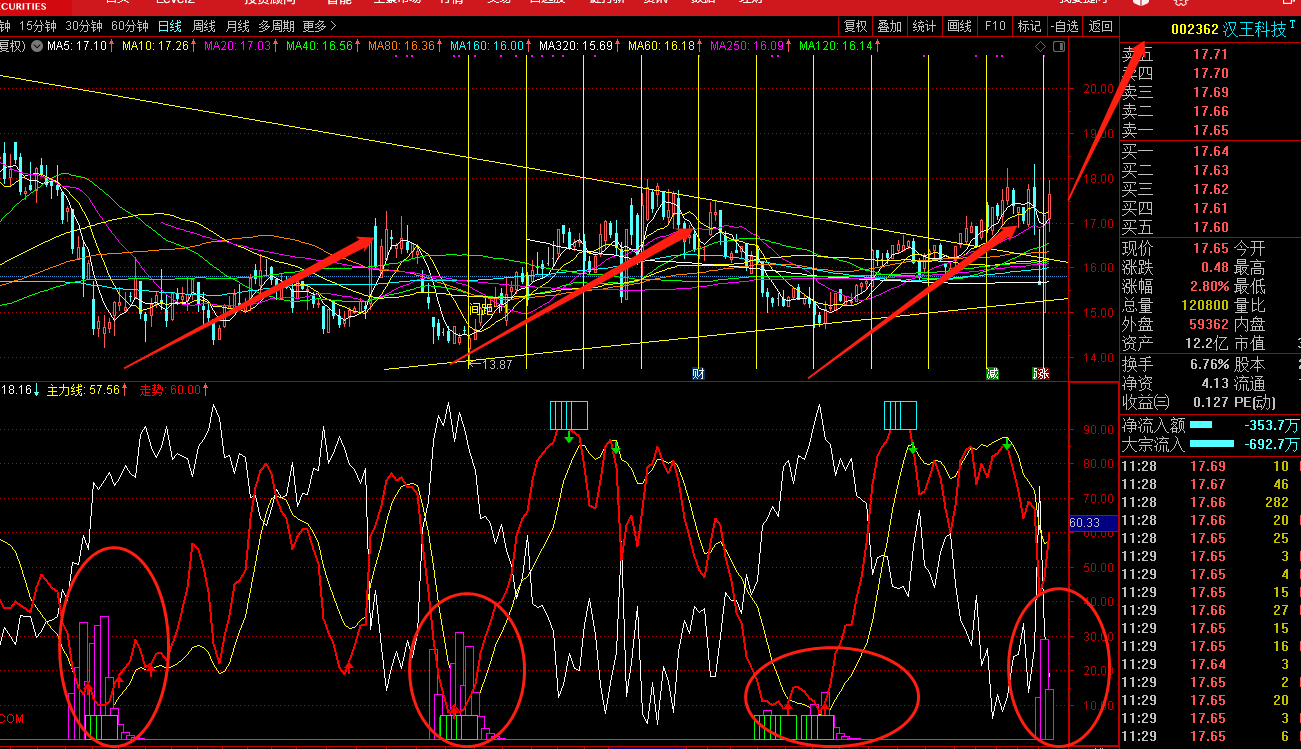
Task: Click the green 减 marker on the chart
Action: click(992, 374)
